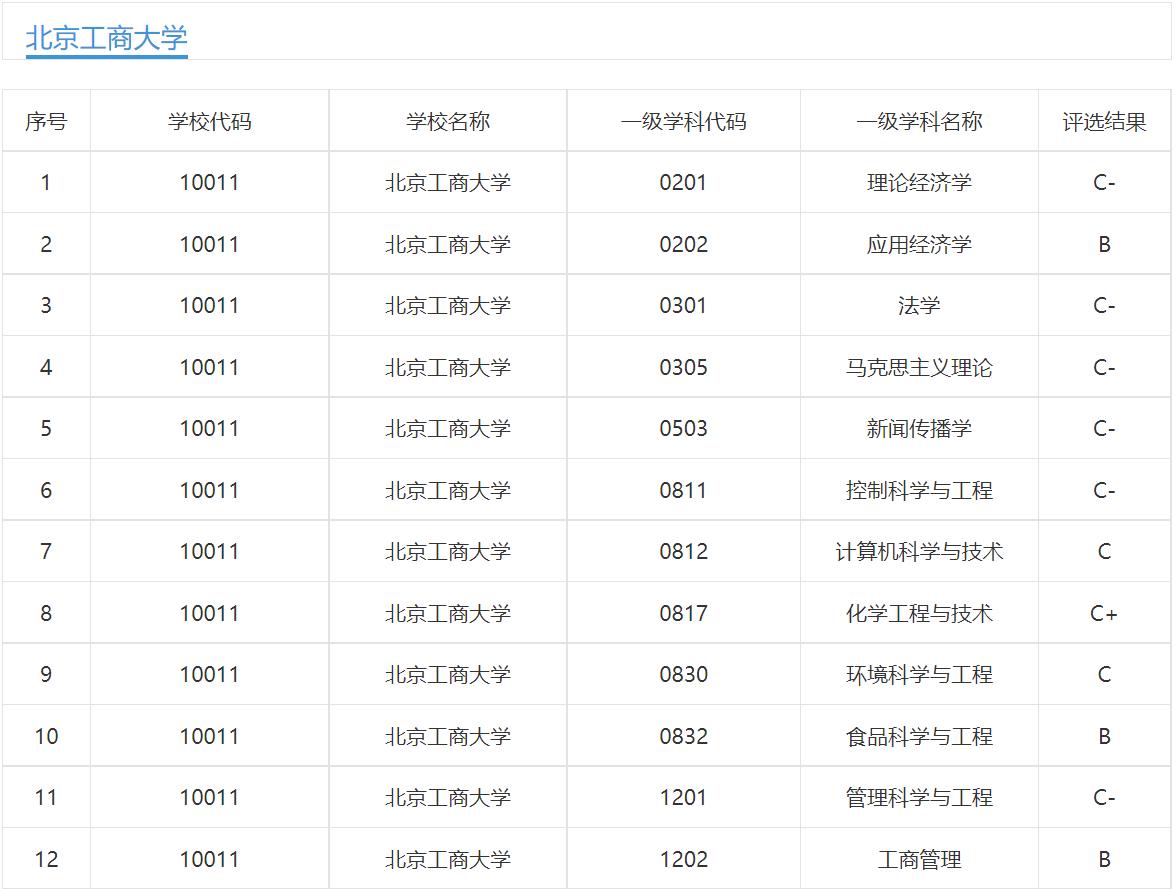Screen dimensions: 1176x889
Task: Click the C rating for 计算机科学与技术
Action: click(x=1105, y=551)
